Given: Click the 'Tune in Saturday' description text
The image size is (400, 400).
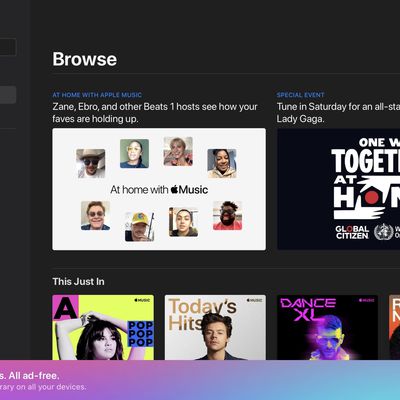Looking at the screenshot, I should (x=338, y=113).
